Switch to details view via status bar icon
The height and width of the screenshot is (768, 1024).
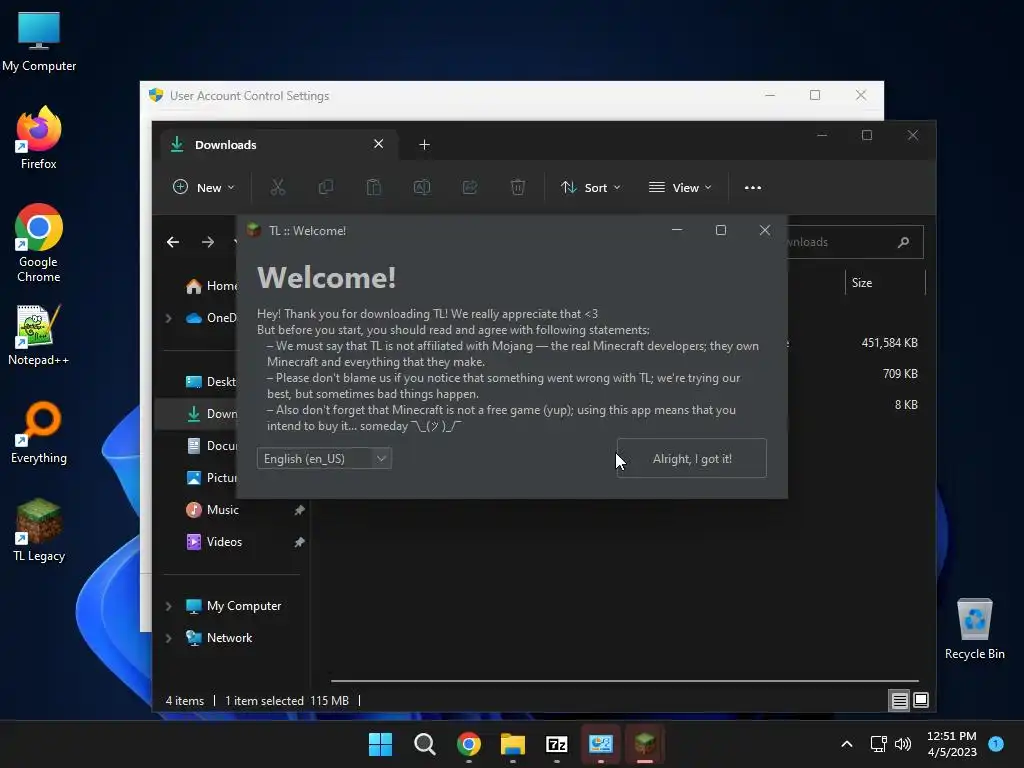899,700
